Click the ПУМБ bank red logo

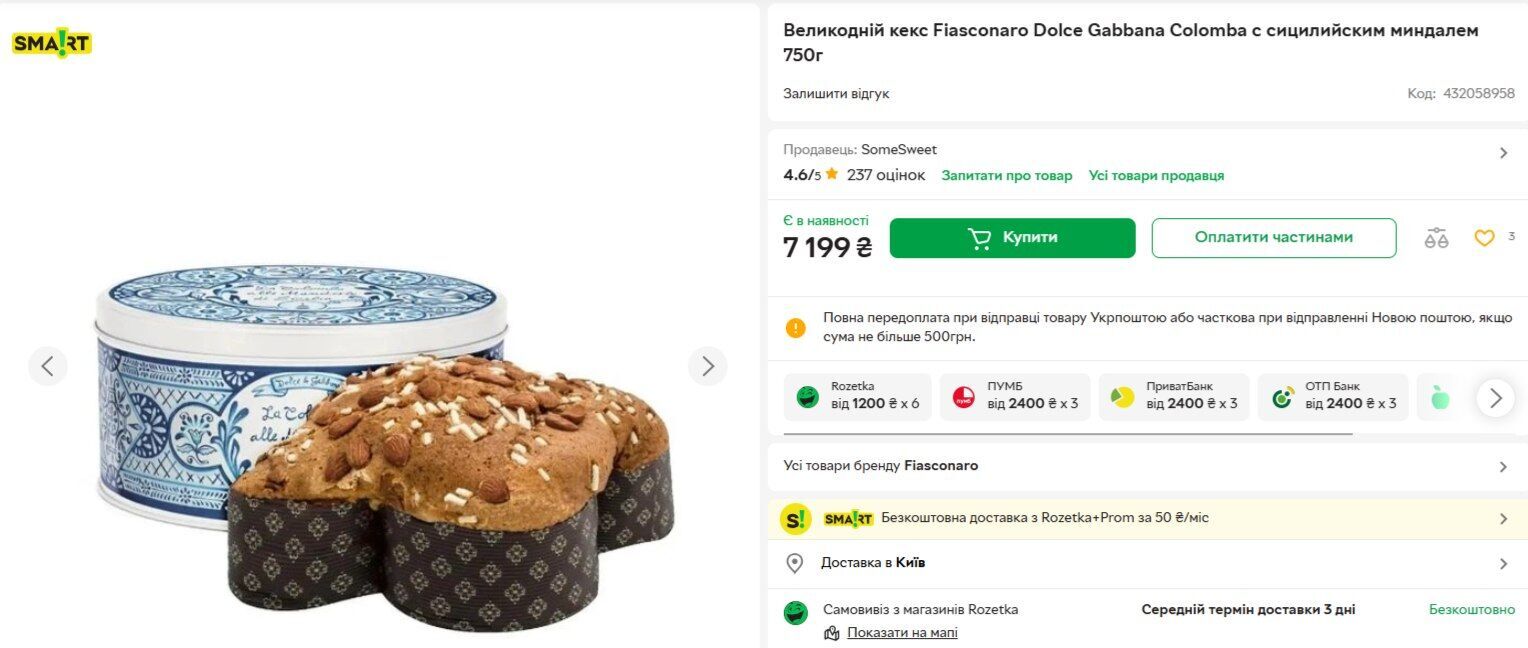click(x=963, y=397)
